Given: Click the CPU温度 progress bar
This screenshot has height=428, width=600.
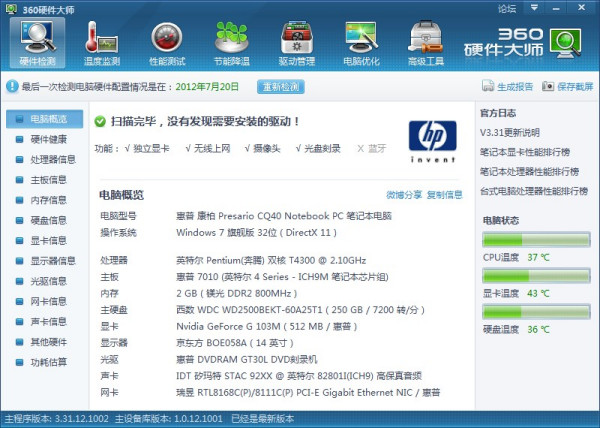Looking at the screenshot, I should [x=536, y=240].
